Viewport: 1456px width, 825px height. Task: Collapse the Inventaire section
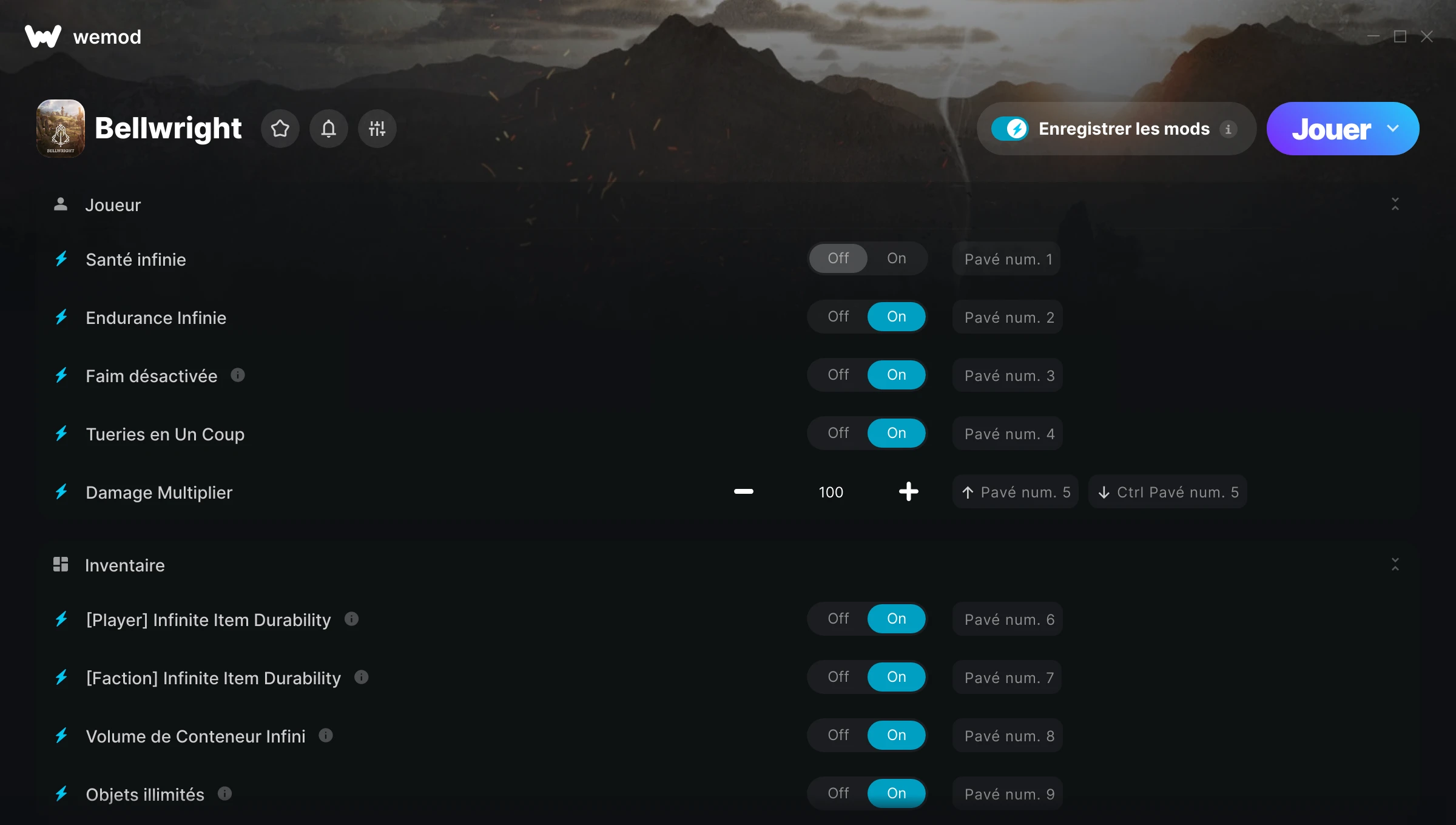point(1395,565)
